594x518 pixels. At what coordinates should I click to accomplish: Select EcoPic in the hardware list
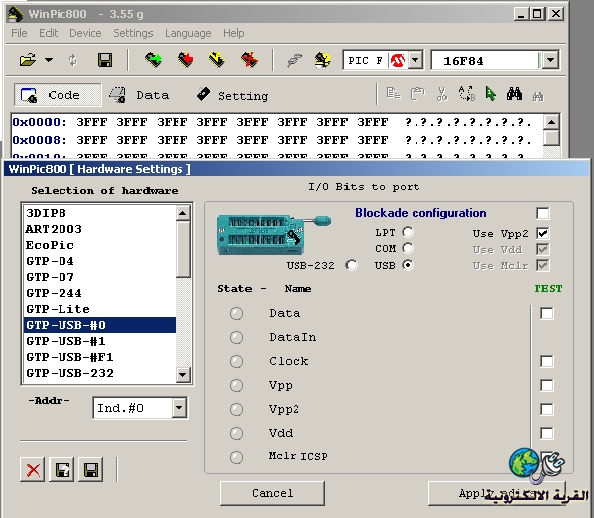click(x=100, y=245)
